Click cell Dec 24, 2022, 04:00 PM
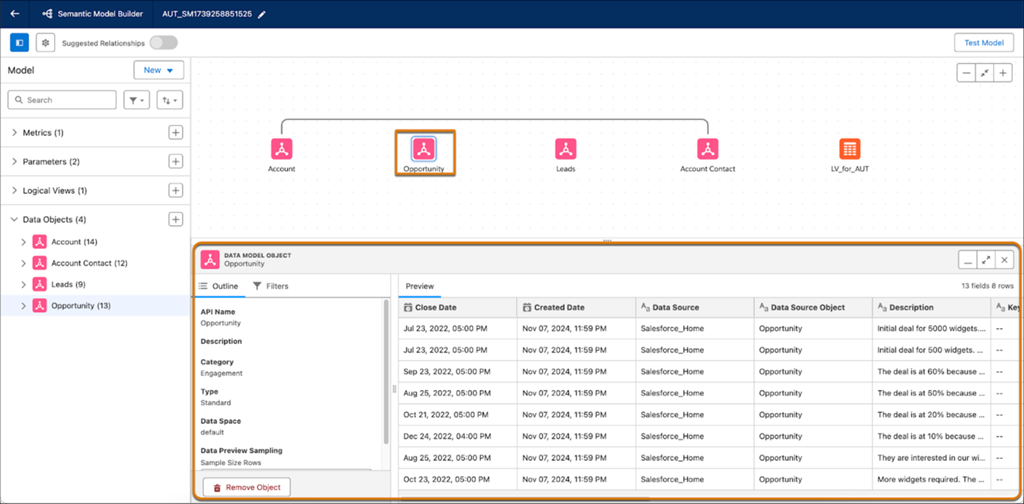The height and width of the screenshot is (504, 1024). pos(457,436)
